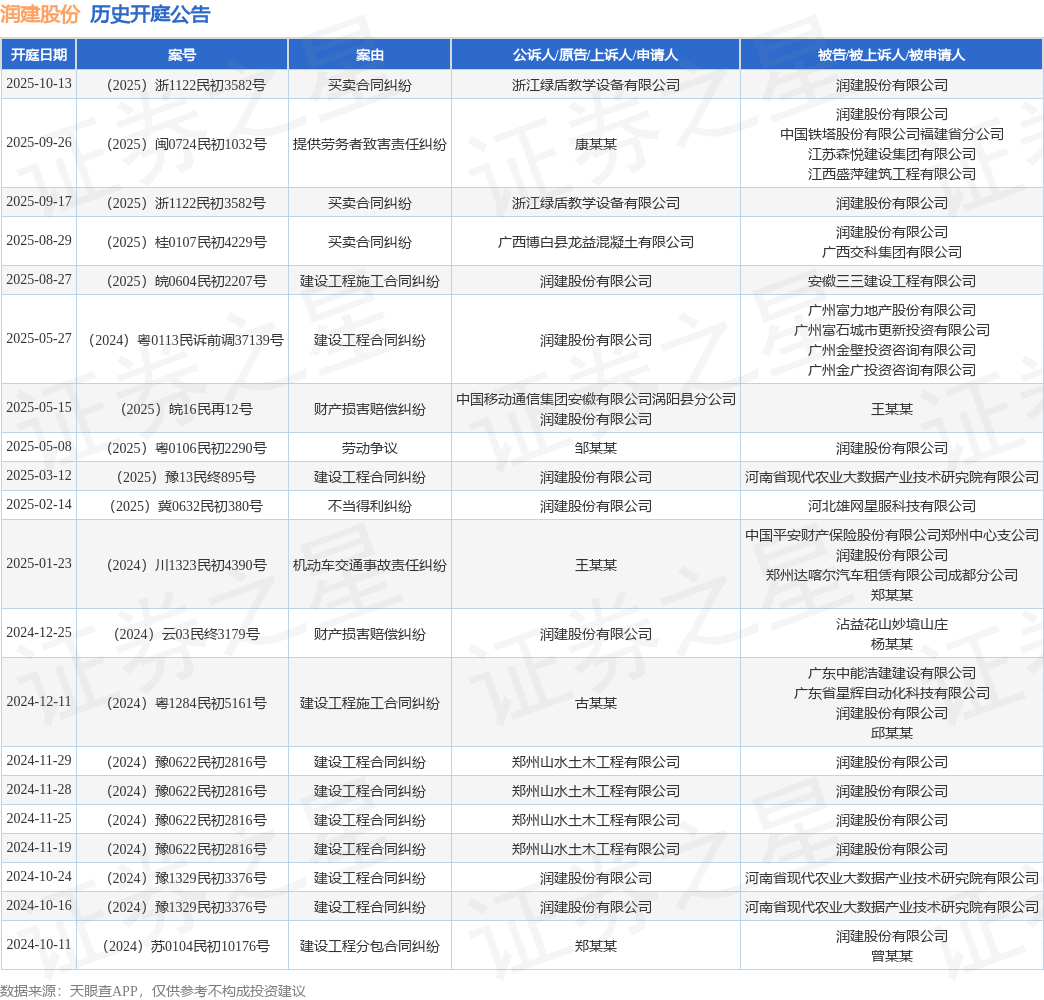Click the date cell 2024-10-24
Image resolution: width=1044 pixels, height=1000 pixels.
click(39, 876)
